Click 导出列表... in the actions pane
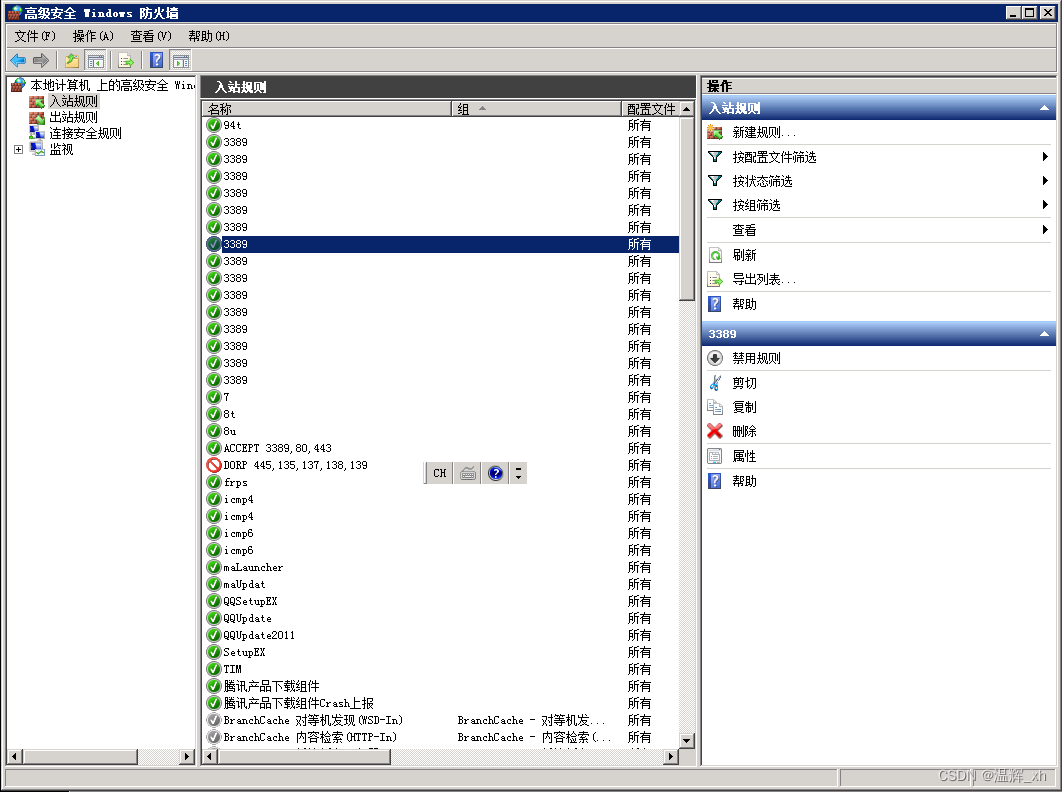The width and height of the screenshot is (1062, 792). tap(764, 280)
